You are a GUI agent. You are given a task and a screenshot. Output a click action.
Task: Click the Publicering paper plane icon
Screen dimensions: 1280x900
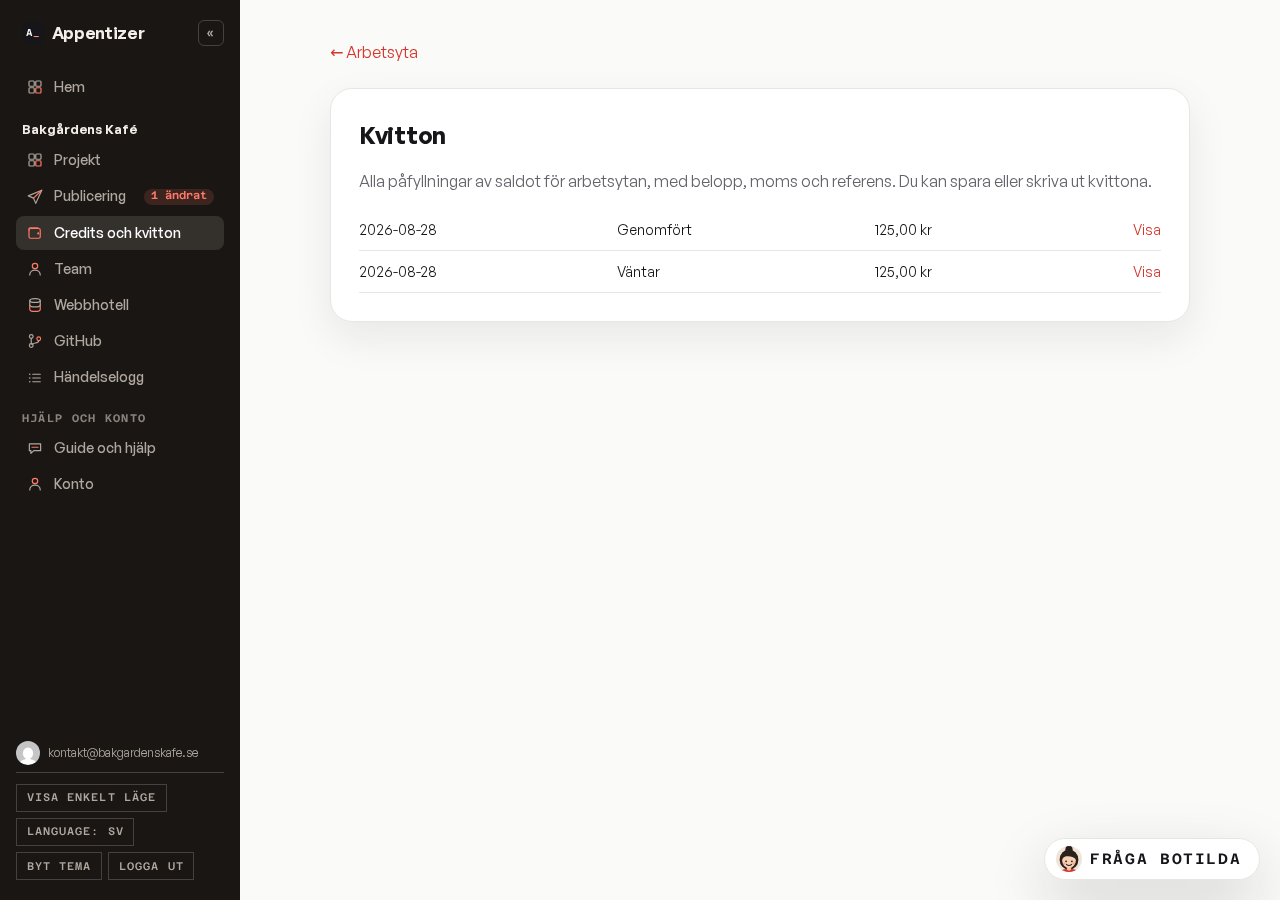[x=35, y=196]
